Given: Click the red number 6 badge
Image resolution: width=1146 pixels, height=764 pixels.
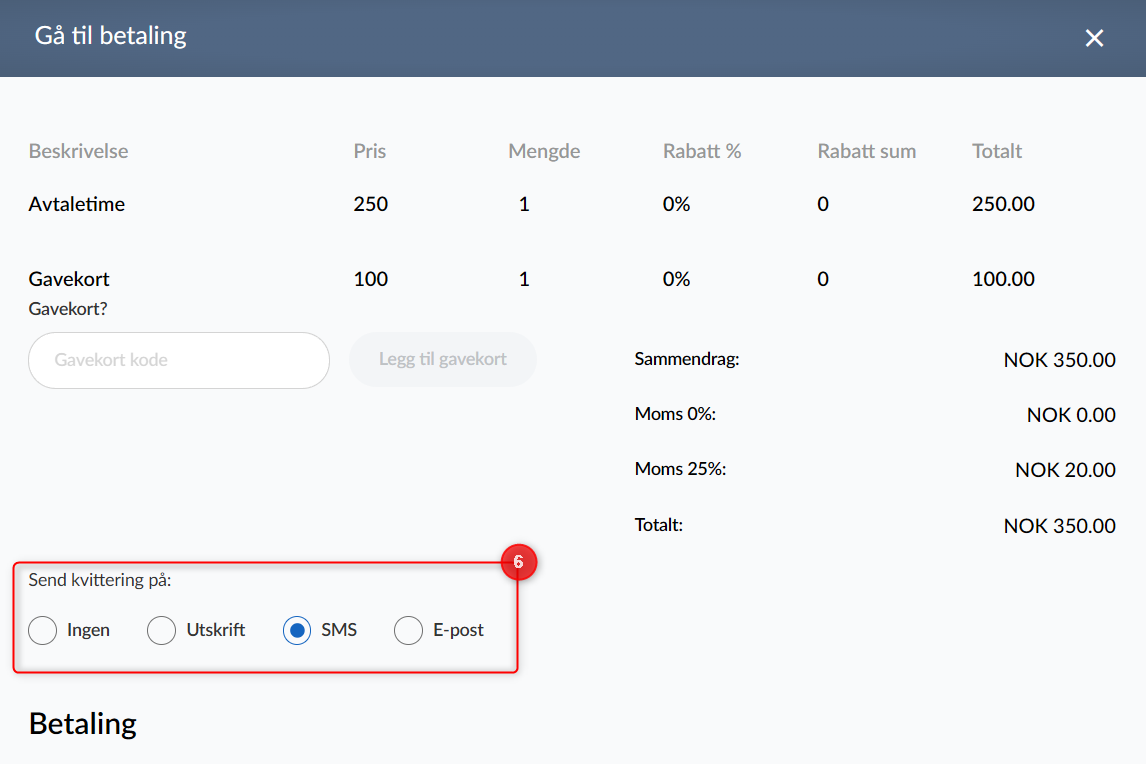Looking at the screenshot, I should point(519,563).
